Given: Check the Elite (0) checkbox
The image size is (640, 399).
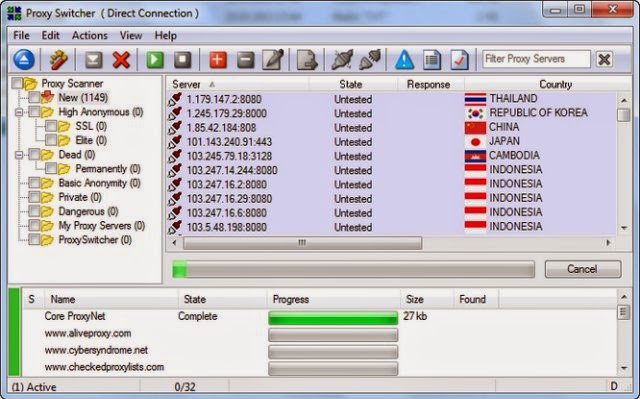Looking at the screenshot, I should 51,140.
